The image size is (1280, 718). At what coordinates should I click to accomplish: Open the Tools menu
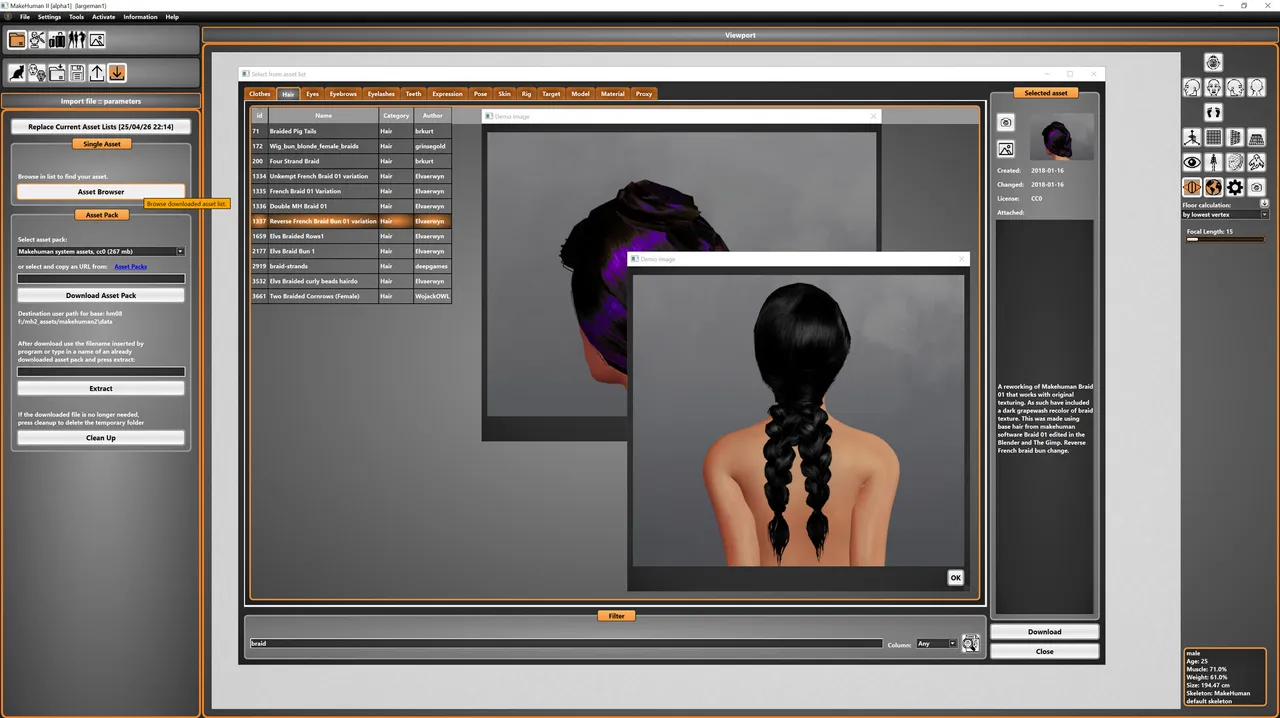76,17
